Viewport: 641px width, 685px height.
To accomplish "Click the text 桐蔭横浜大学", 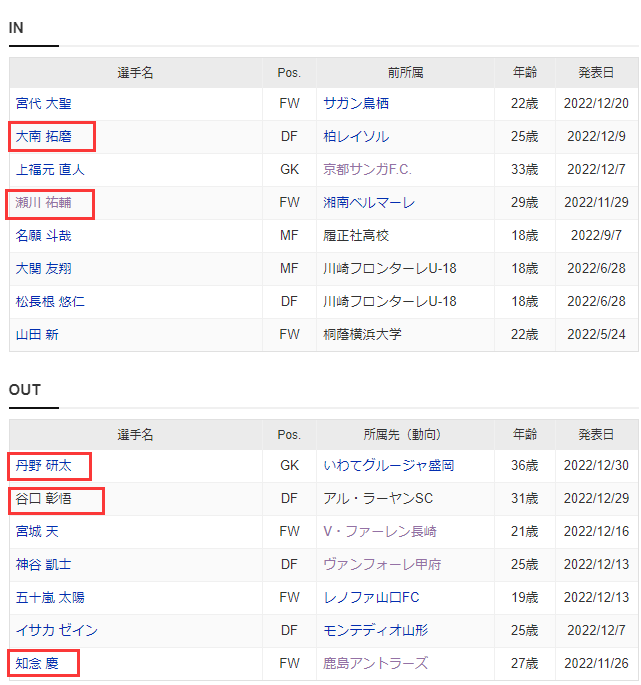I will (362, 335).
